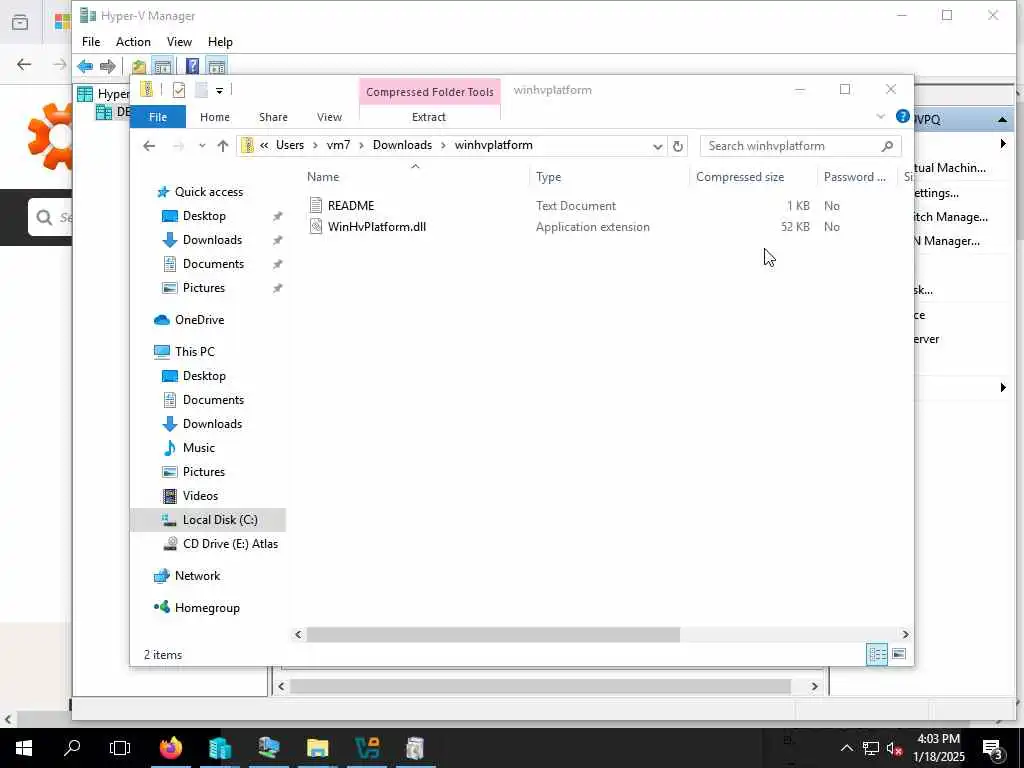This screenshot has width=1024, height=768.
Task: Switch to details view icon
Action: (877, 654)
